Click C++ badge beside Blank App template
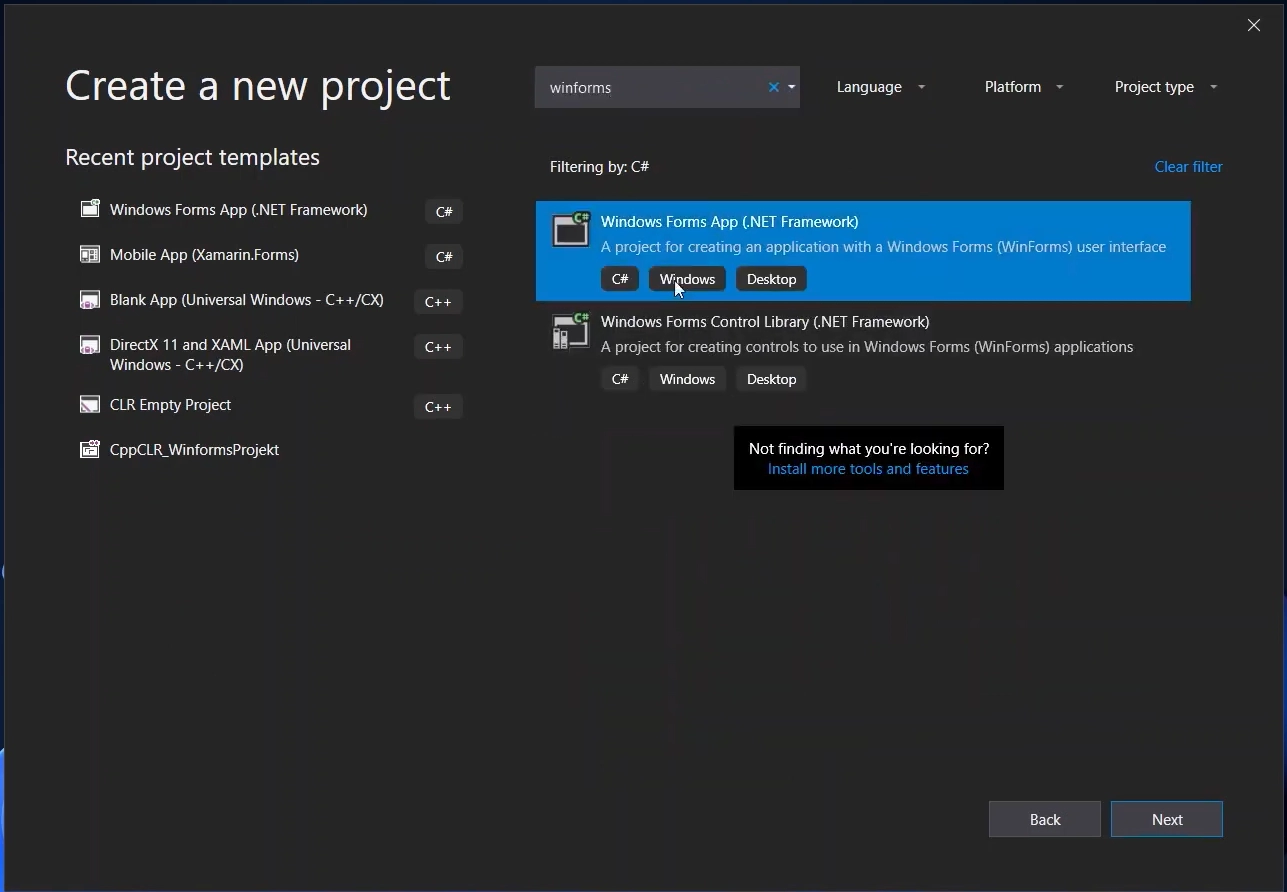 pyautogui.click(x=438, y=302)
